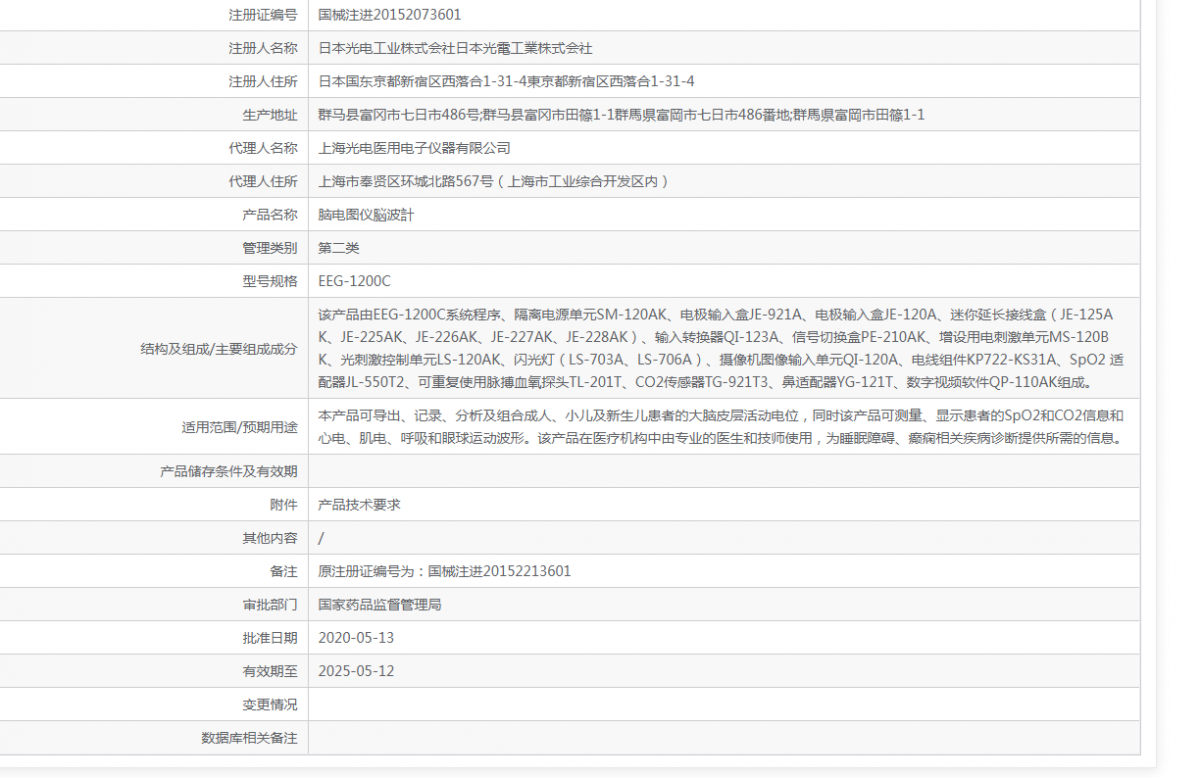
Task: Select the registrant address in 东京都新宿区
Action: [506, 81]
